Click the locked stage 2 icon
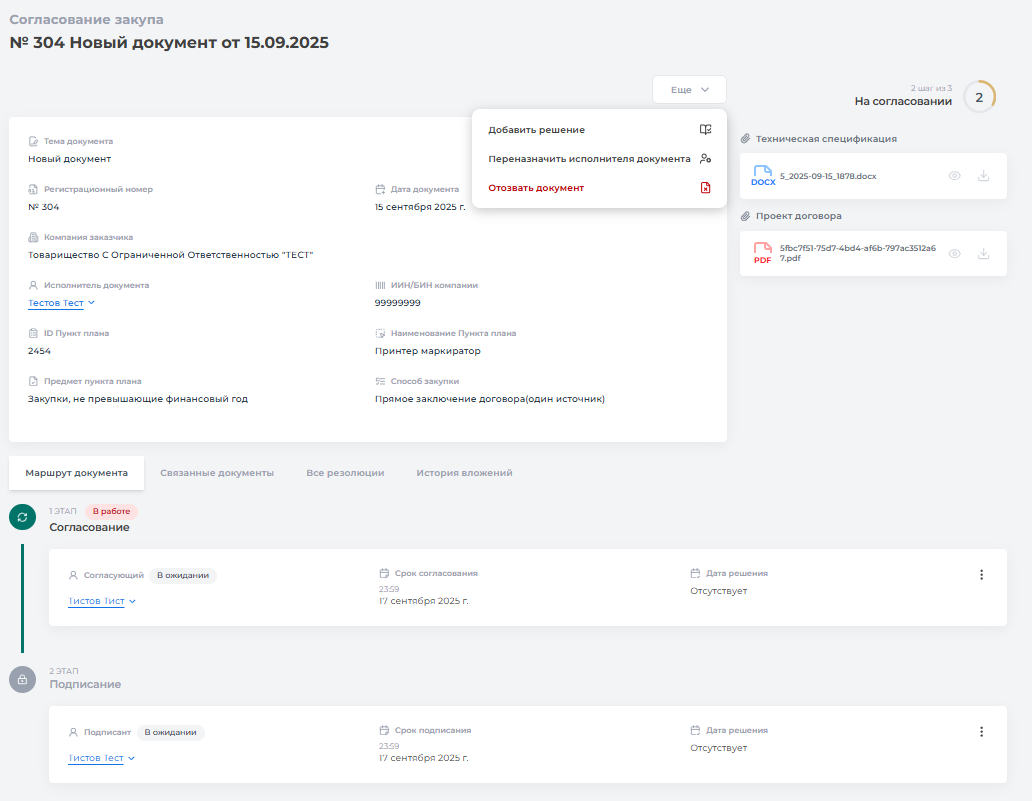1032x801 pixels. coord(22,679)
